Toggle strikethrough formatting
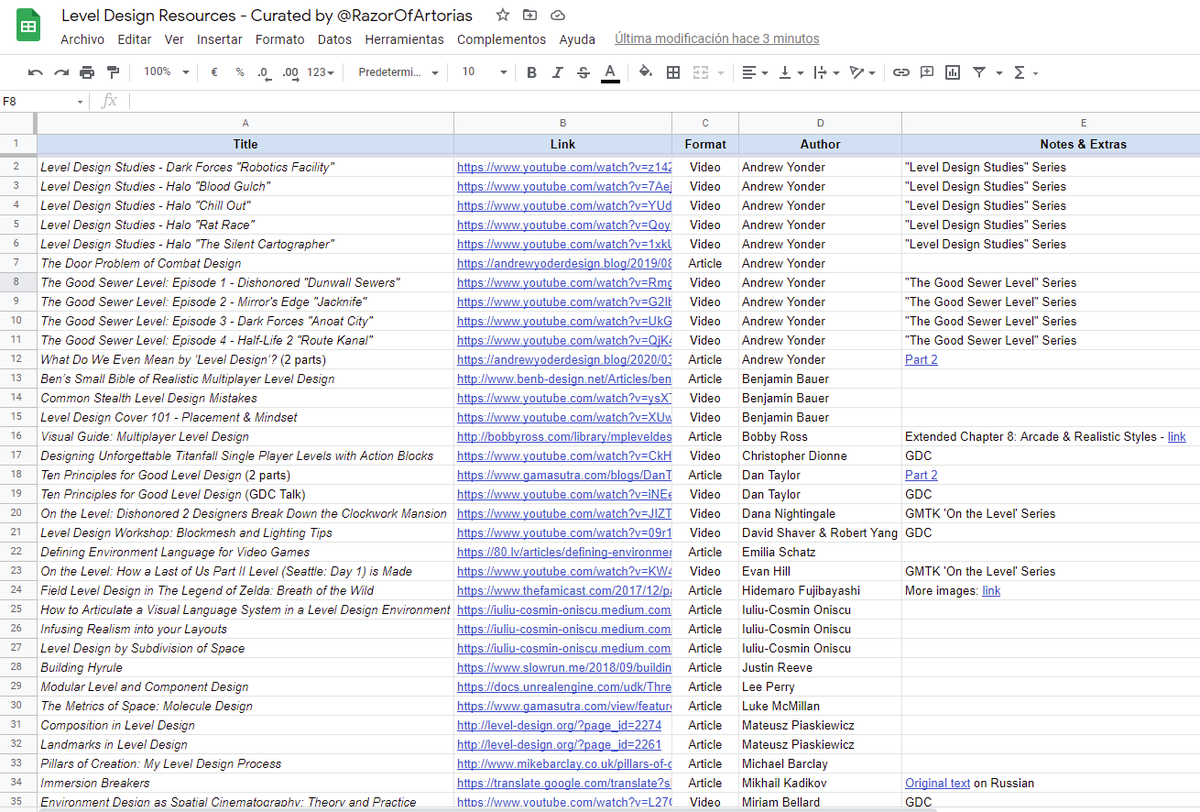The height and width of the screenshot is (812, 1200). pyautogui.click(x=583, y=72)
